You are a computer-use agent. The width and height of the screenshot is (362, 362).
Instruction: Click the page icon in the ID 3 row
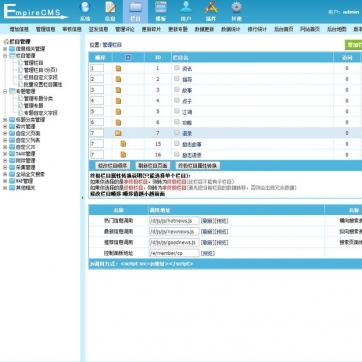(x=118, y=90)
